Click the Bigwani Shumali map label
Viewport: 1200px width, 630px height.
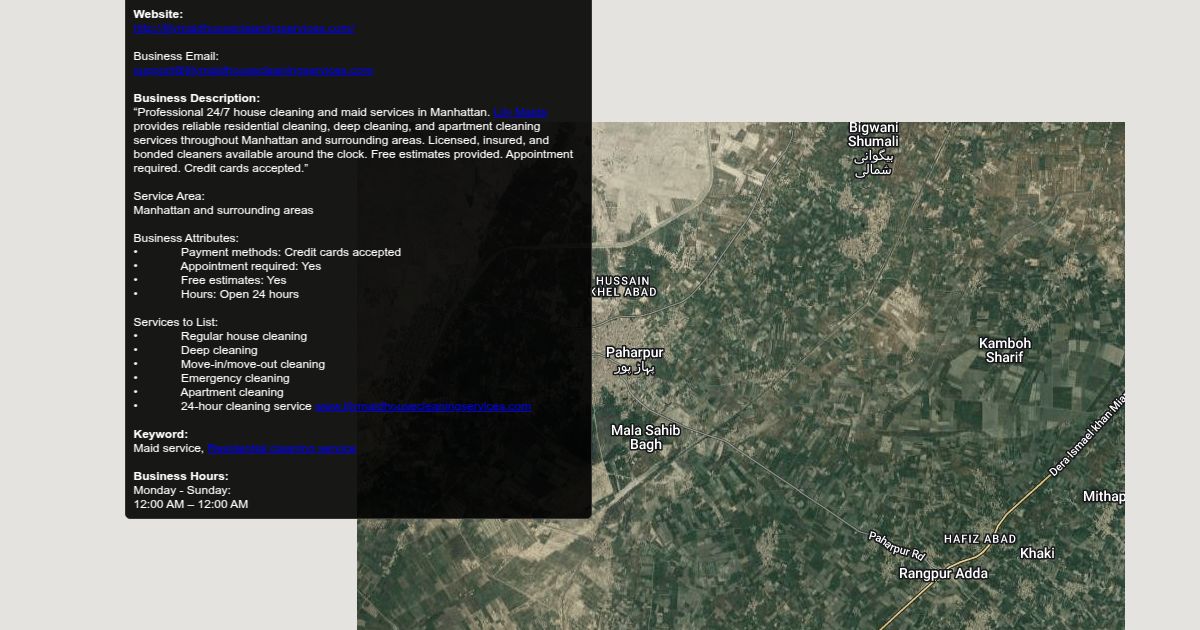(873, 149)
